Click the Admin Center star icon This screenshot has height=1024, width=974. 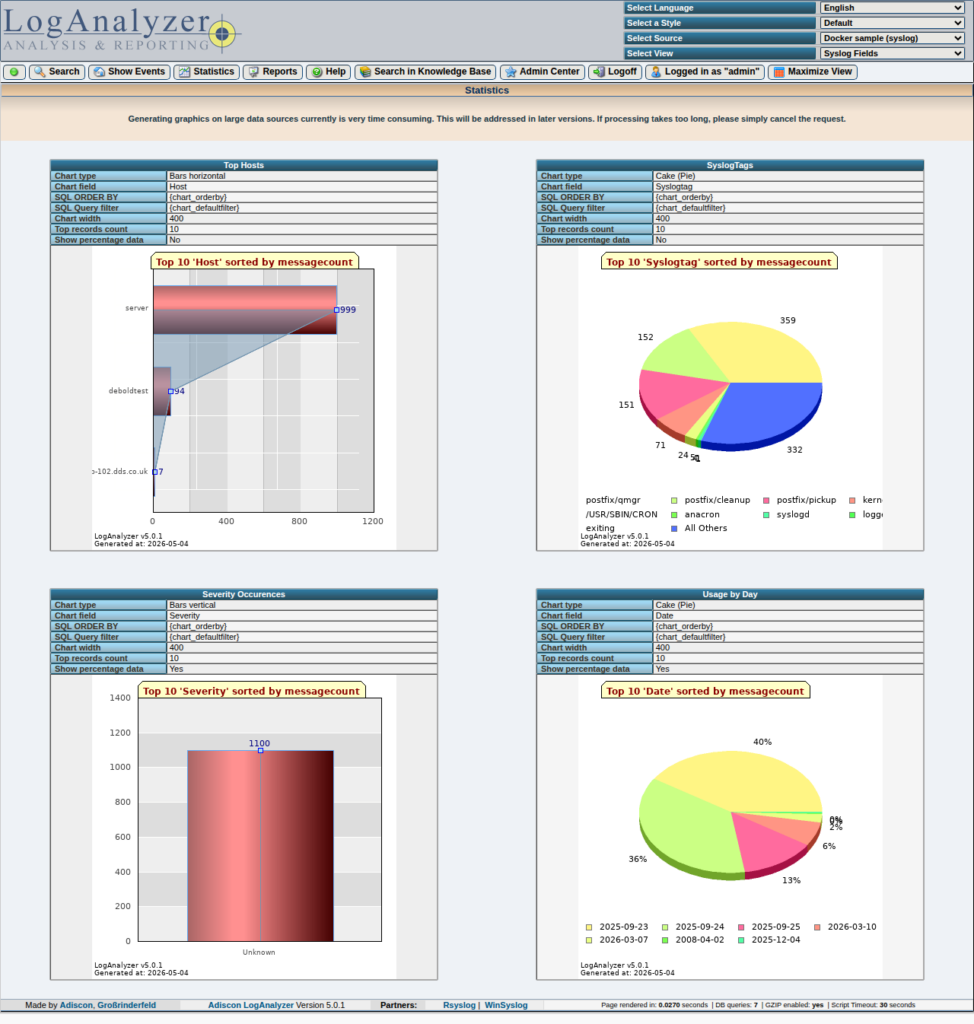click(x=511, y=72)
